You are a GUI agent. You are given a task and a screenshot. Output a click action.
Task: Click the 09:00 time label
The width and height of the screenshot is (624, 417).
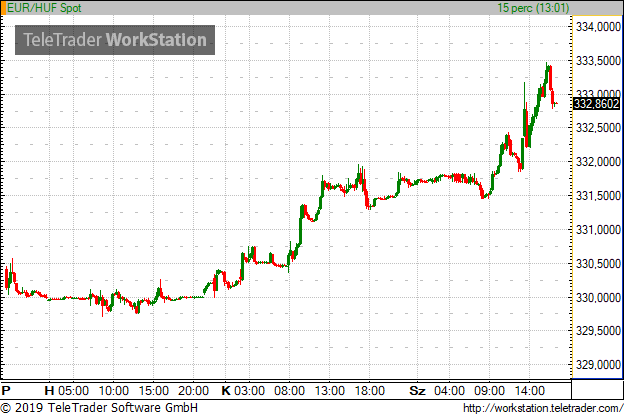click(x=489, y=391)
